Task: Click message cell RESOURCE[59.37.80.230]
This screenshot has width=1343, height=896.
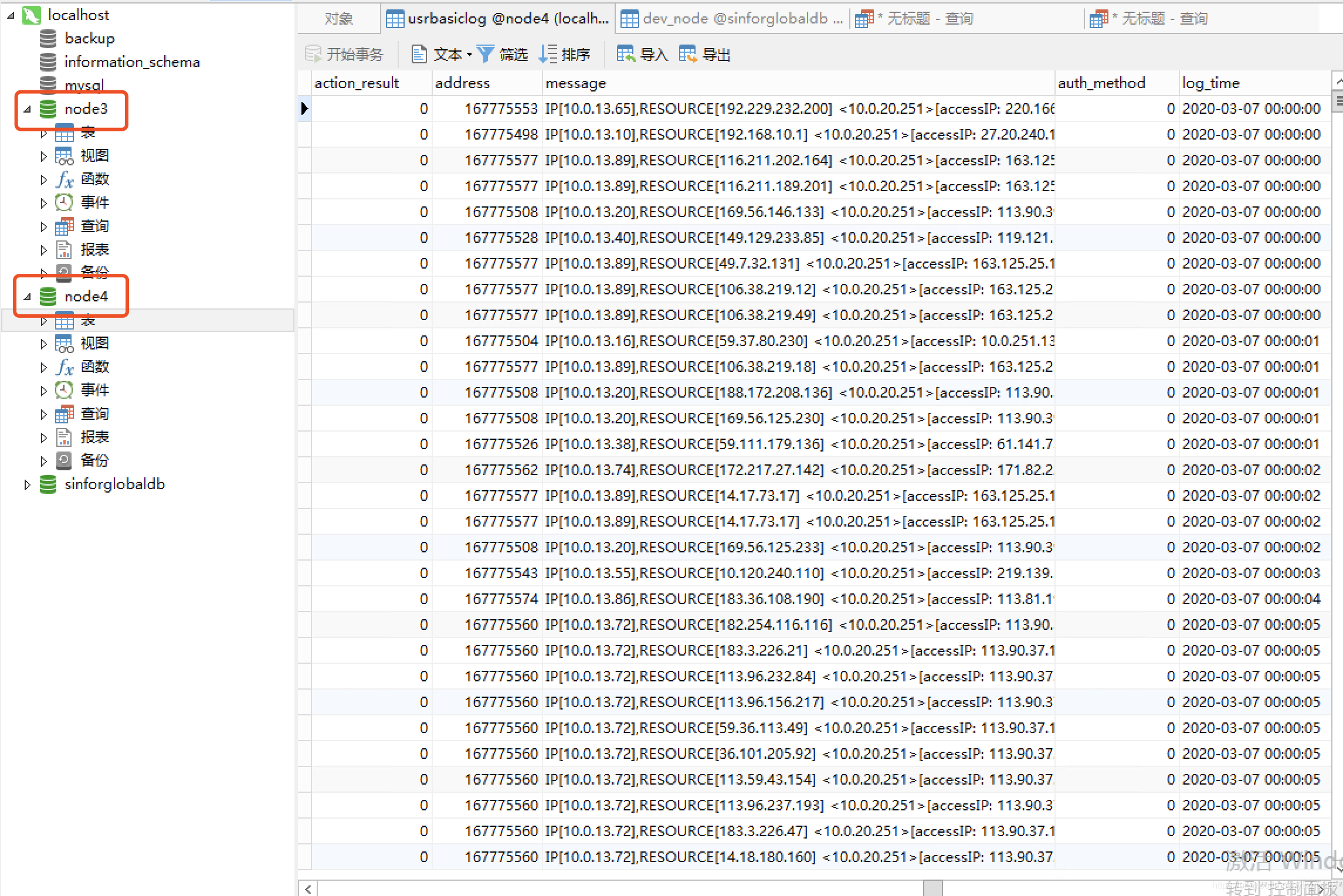Action: (798, 341)
